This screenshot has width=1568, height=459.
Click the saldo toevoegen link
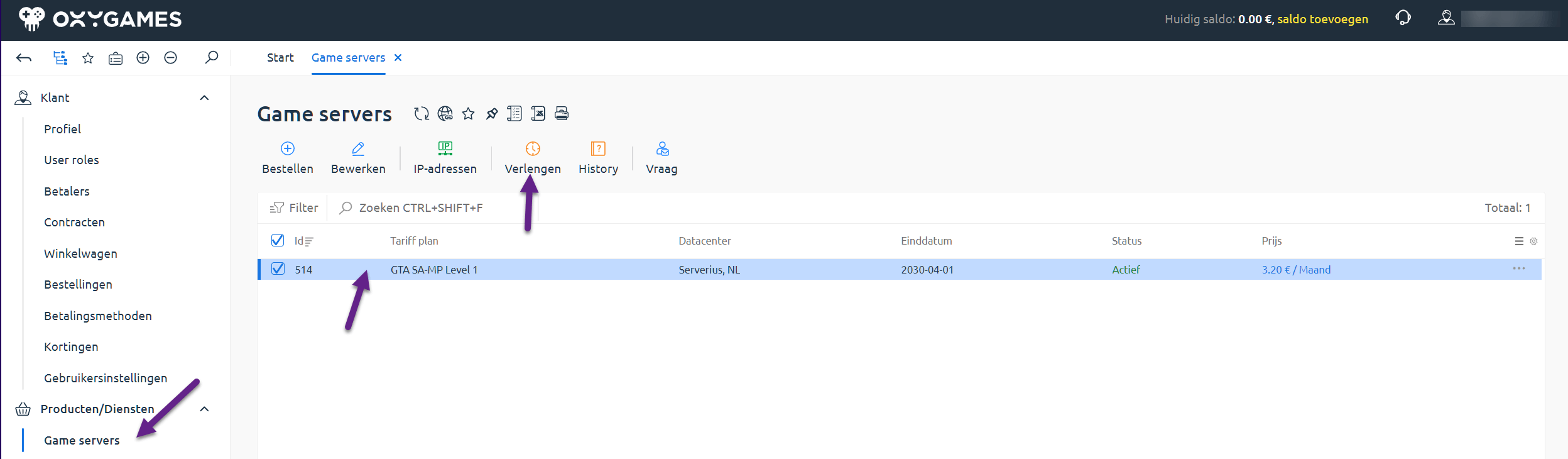[x=1322, y=19]
